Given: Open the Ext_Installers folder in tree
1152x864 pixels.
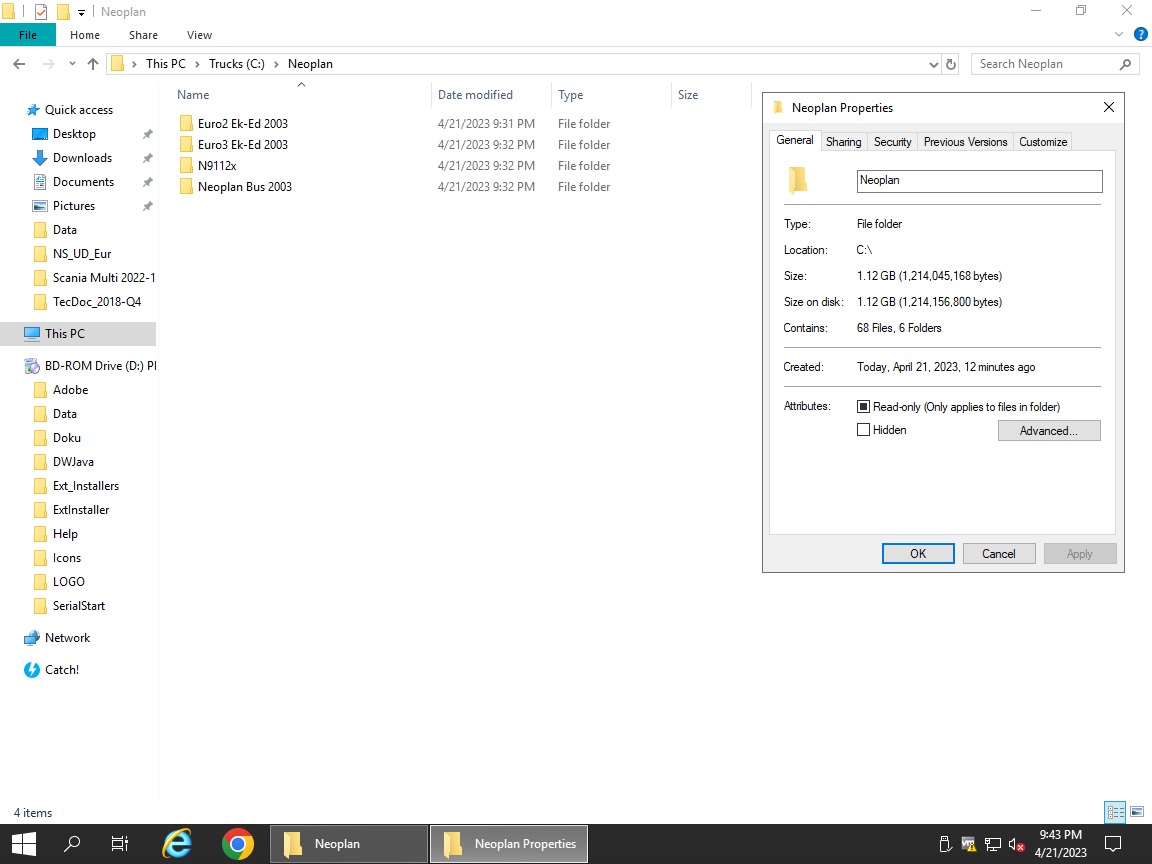Looking at the screenshot, I should click(x=85, y=486).
